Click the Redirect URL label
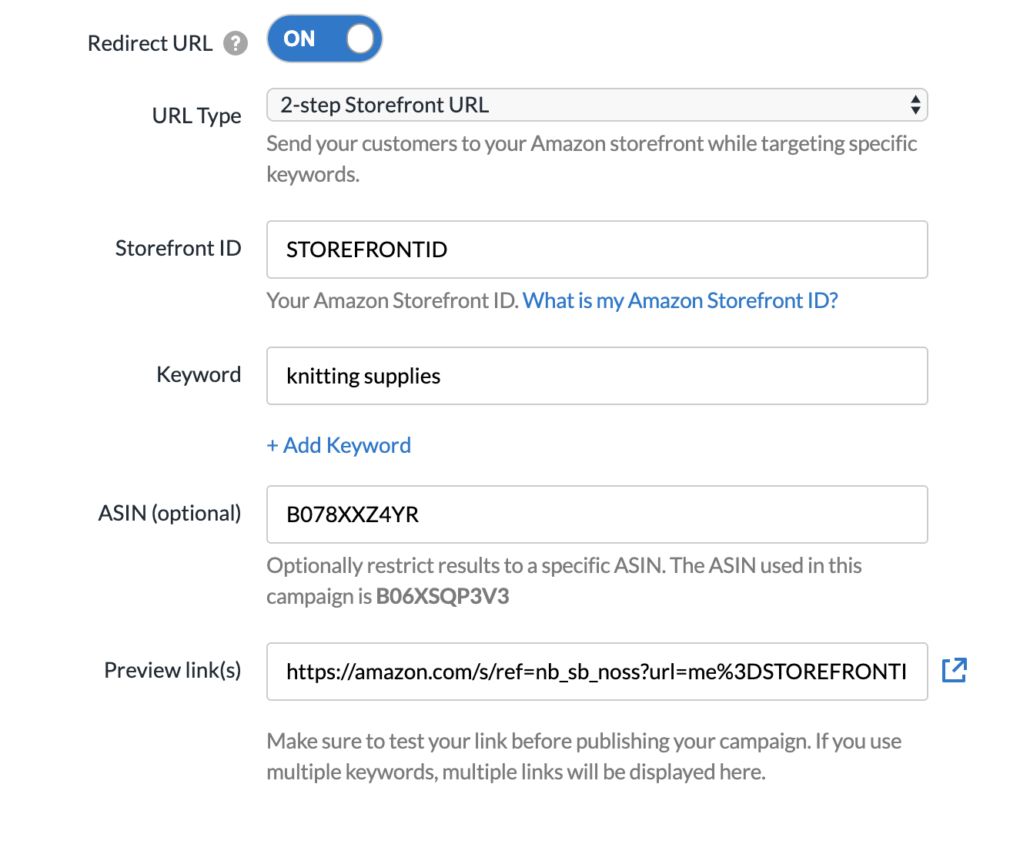1030x841 pixels. [150, 44]
